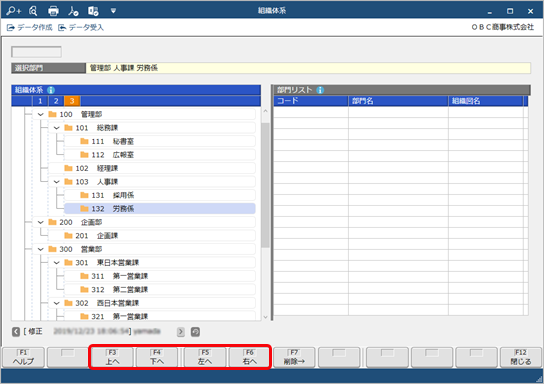Click tree scrollbar down arrow
This screenshot has width=544, height=384.
pyautogui.click(x=265, y=317)
